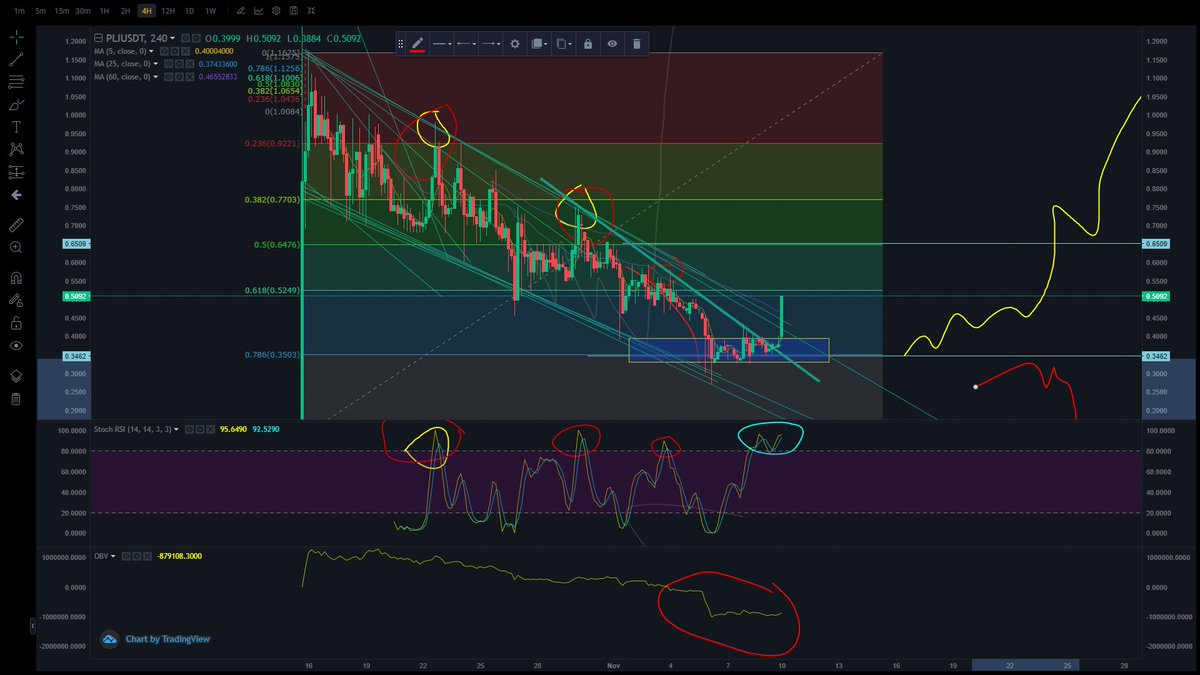Toggle fullscreen mode icon in top bar
This screenshot has width=1200, height=675.
311,11
